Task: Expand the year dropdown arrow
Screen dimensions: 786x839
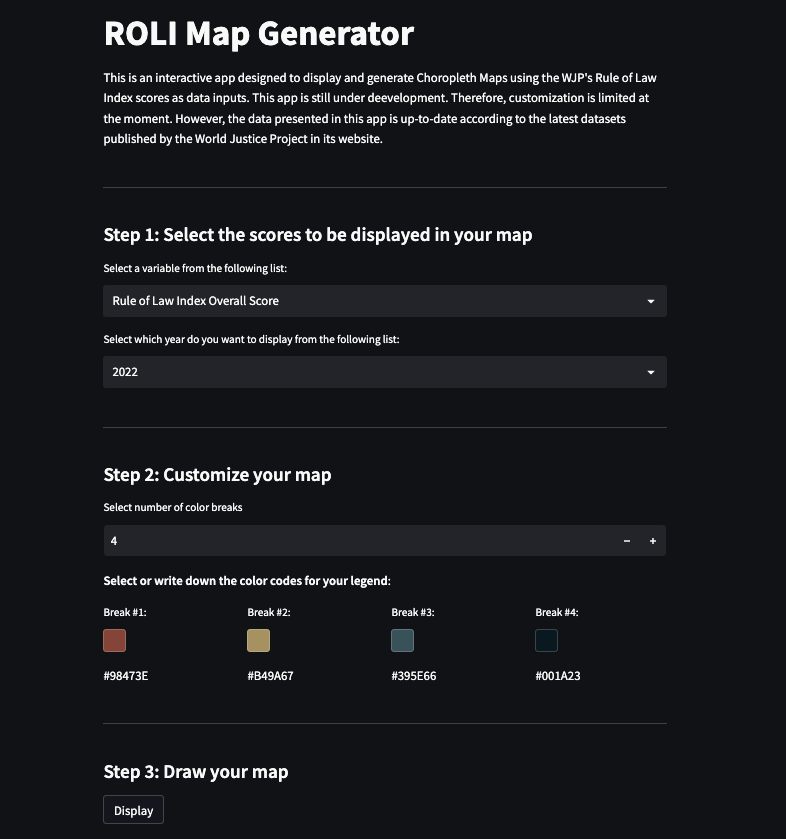Action: coord(651,372)
